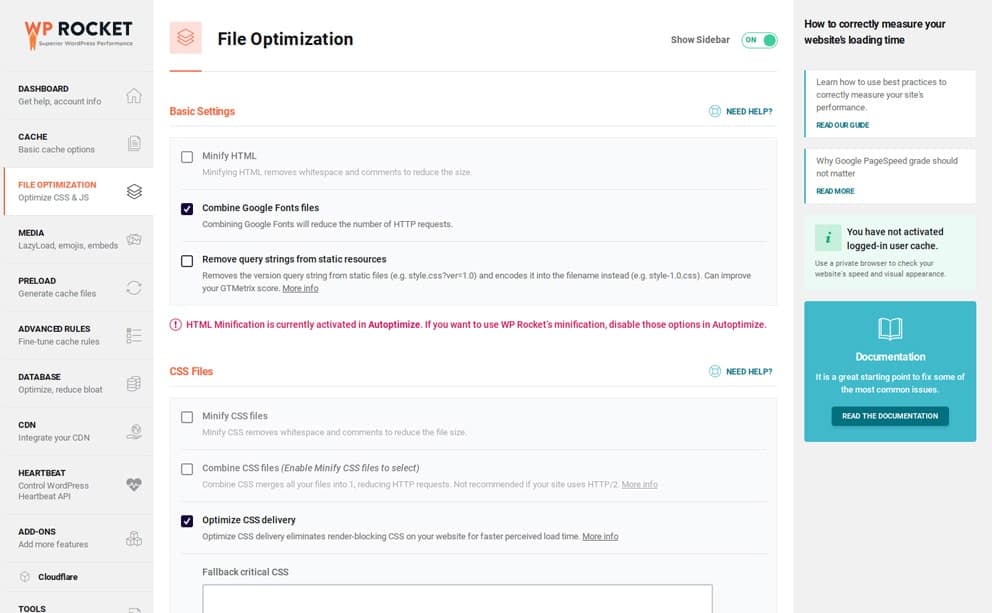
Task: Toggle the Show Sidebar switch off
Action: point(759,40)
